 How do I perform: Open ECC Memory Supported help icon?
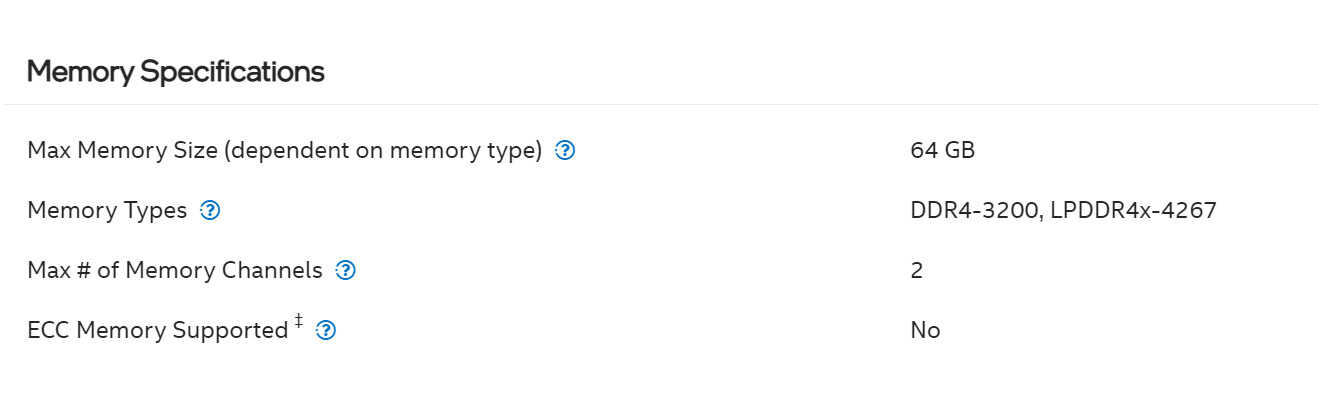pos(325,330)
